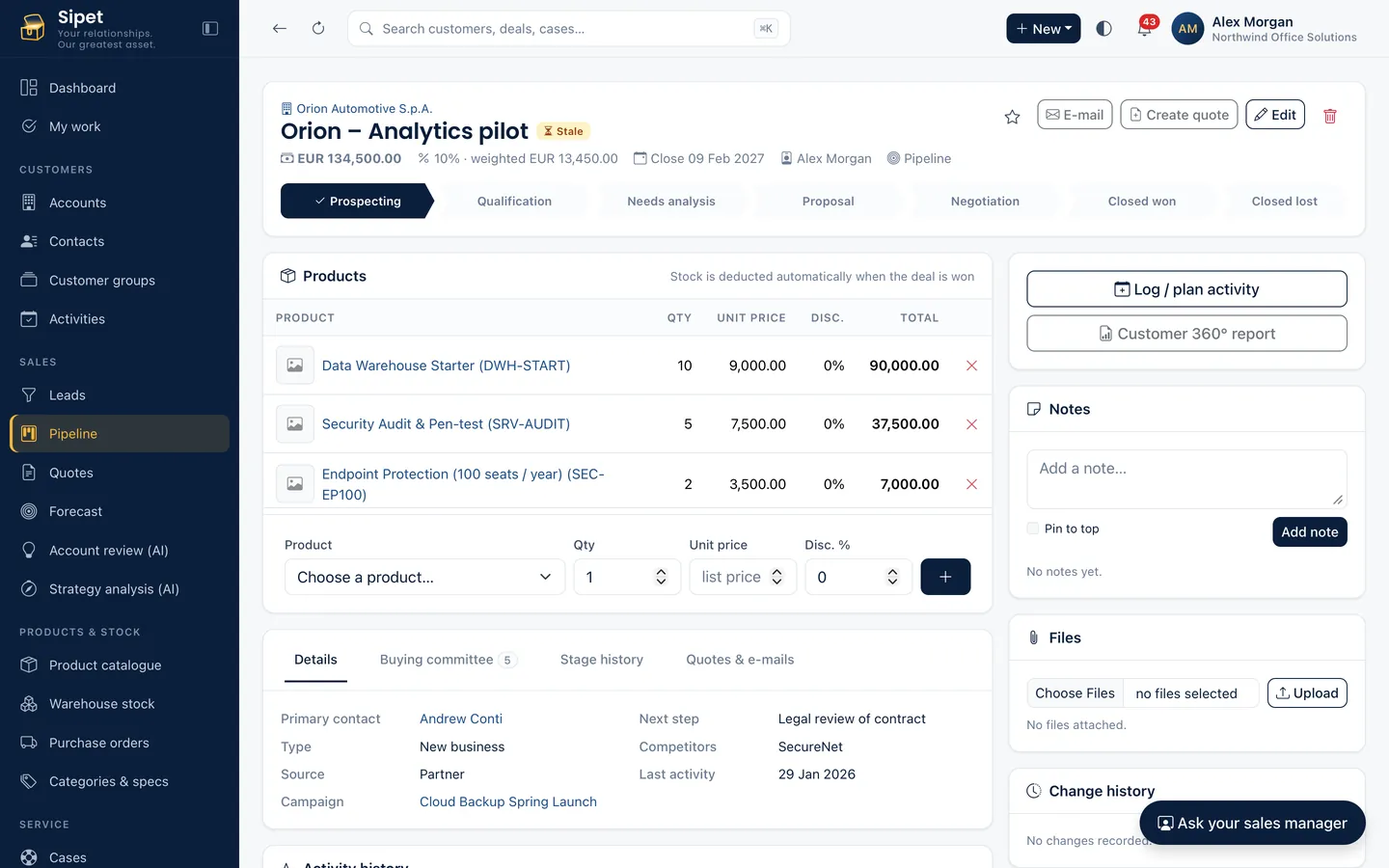
Task: Click the Unit price stepper arrows
Action: pyautogui.click(x=776, y=577)
